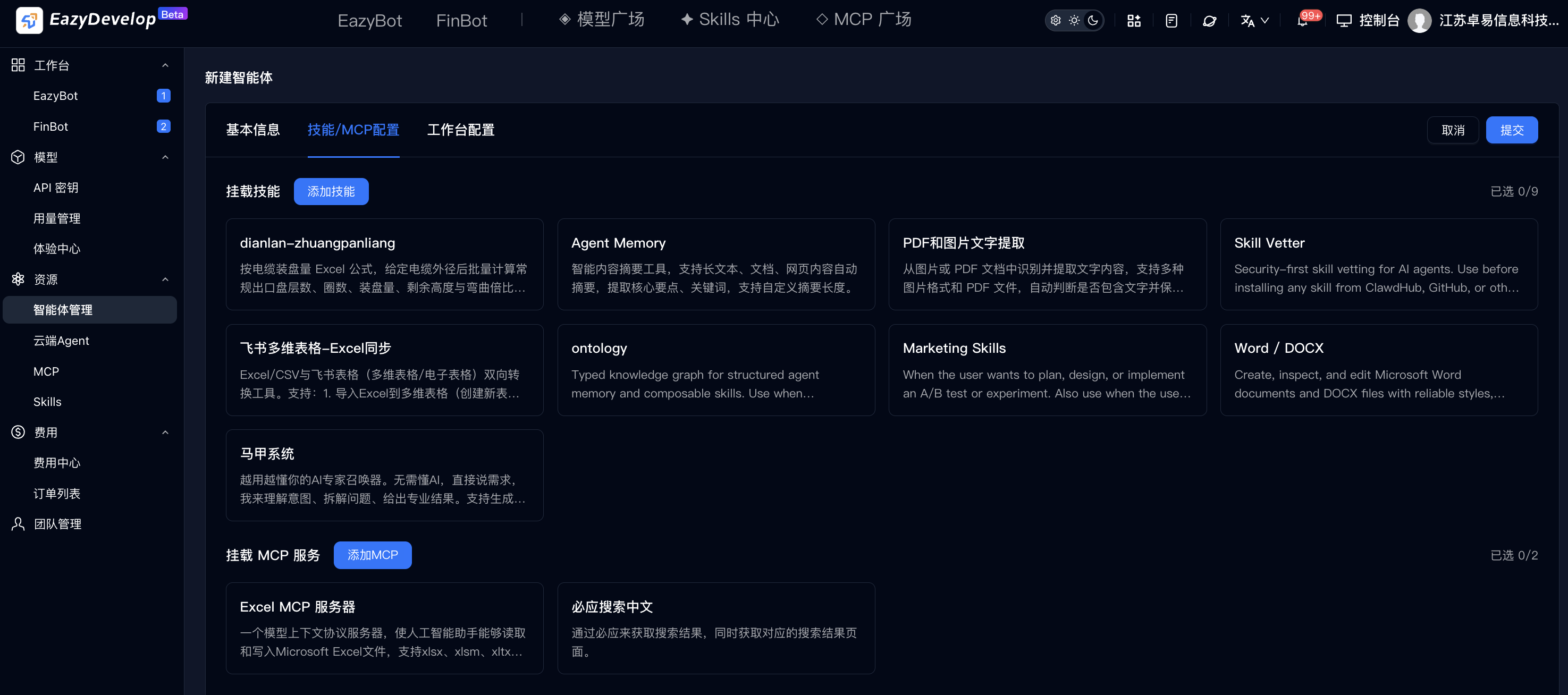Screen dimensions: 1568x695
Task: Open 体验中心 in sidebar
Action: 57,249
